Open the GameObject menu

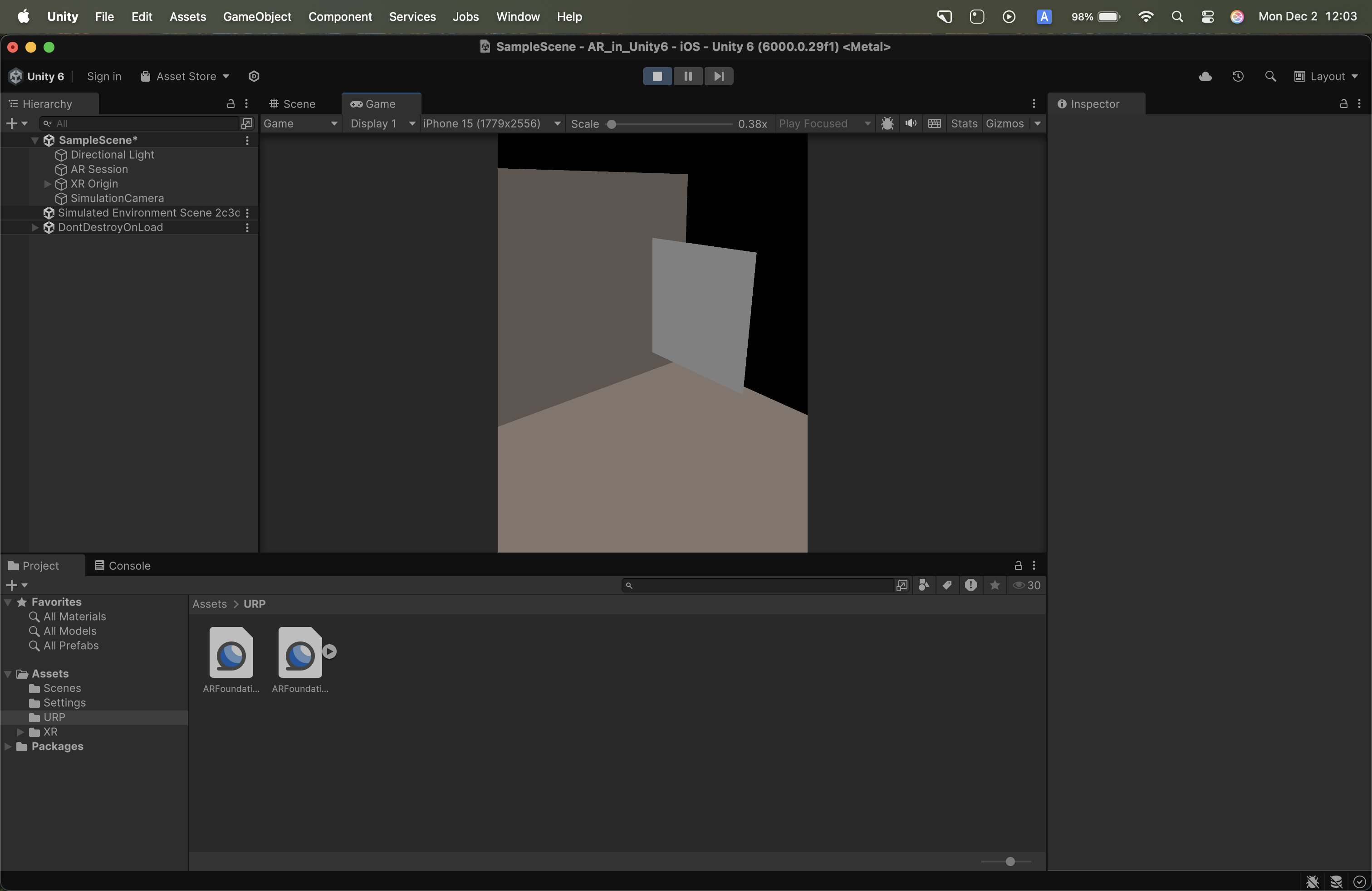[x=256, y=17]
